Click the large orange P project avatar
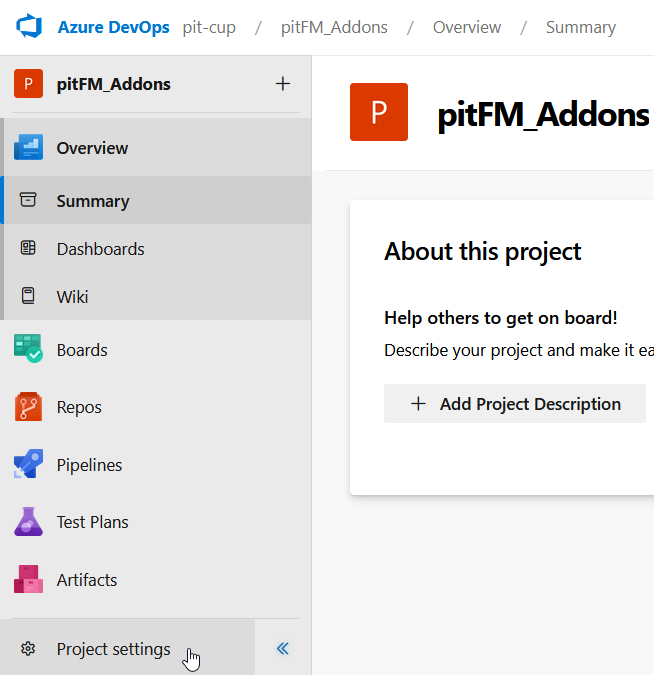654x675 pixels. coord(379,113)
